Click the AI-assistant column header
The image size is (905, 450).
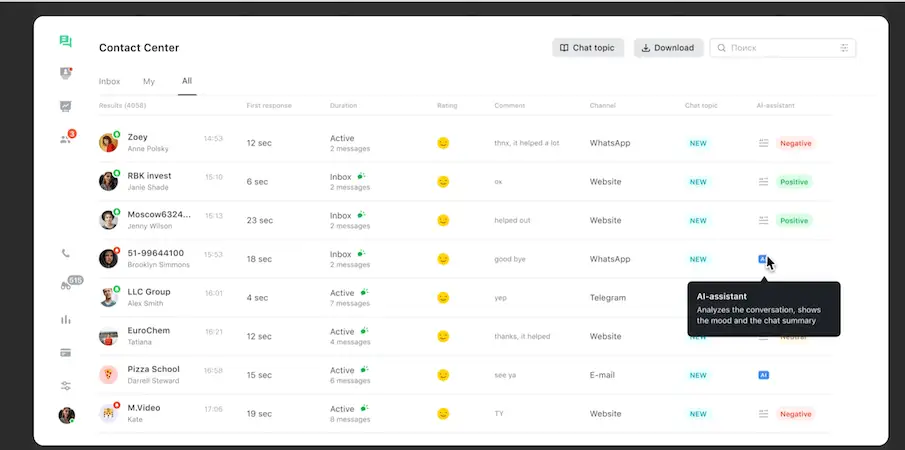tap(776, 106)
